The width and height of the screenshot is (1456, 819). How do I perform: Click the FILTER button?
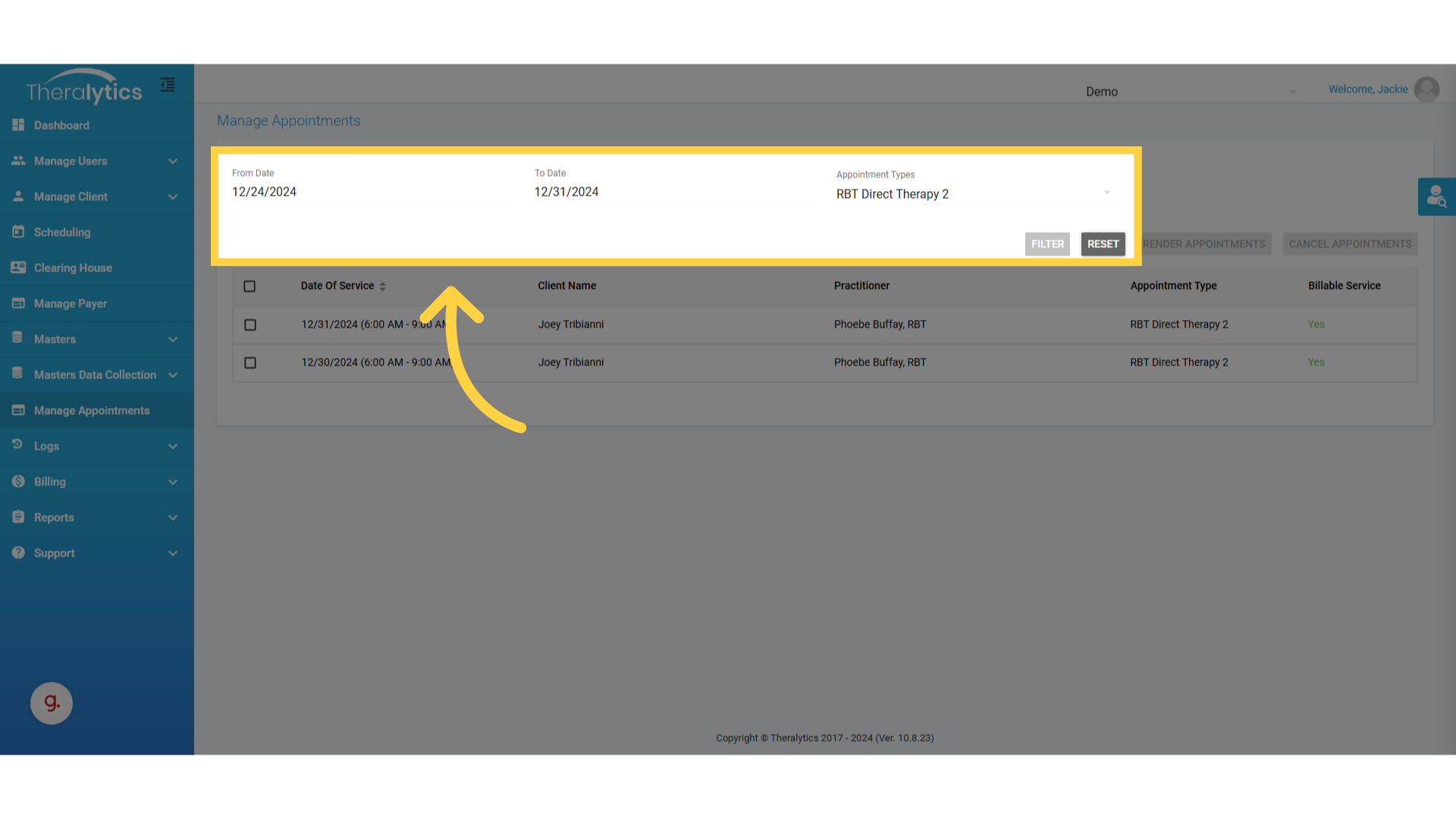coord(1047,244)
